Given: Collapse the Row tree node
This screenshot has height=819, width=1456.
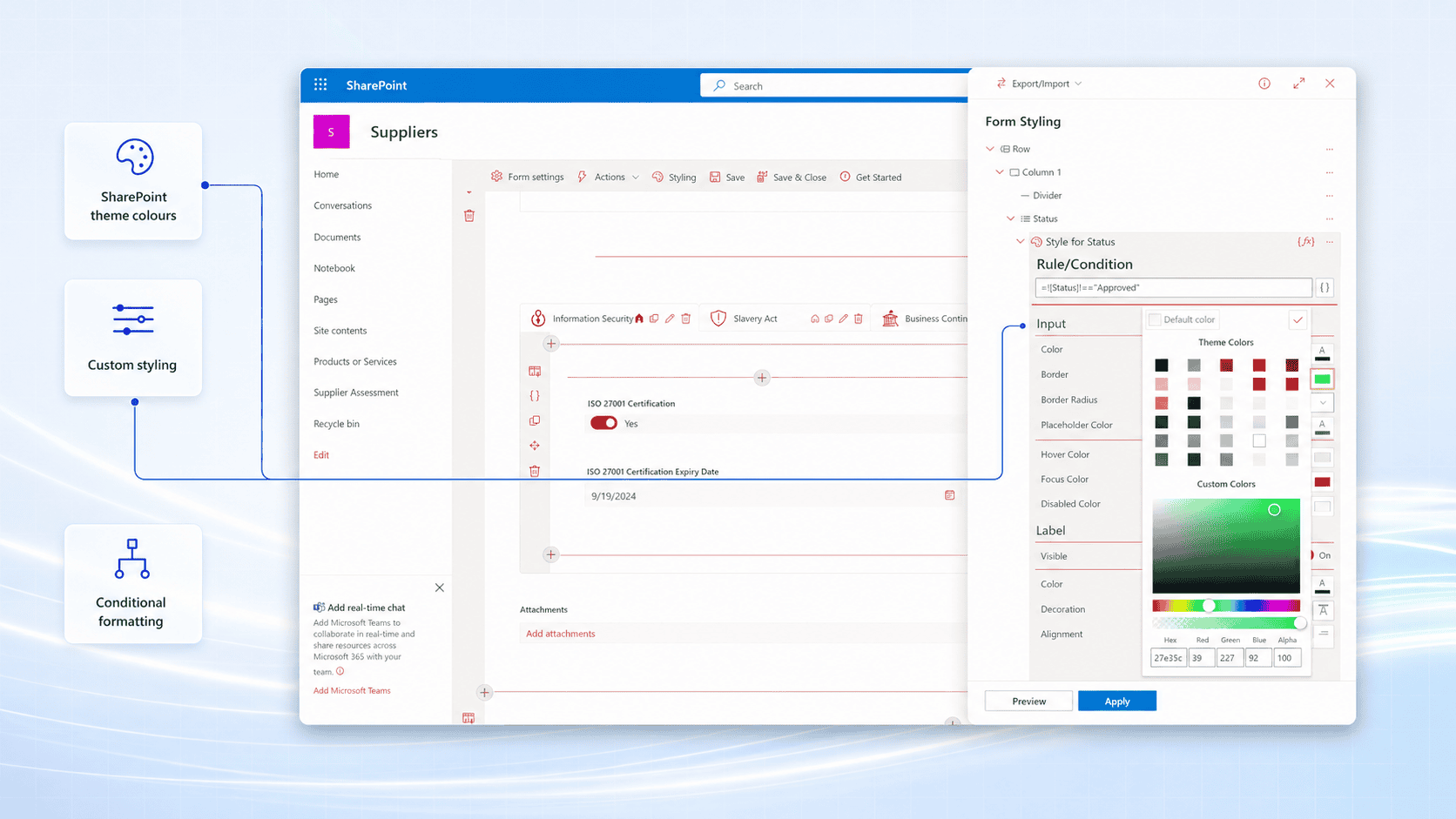Looking at the screenshot, I should (990, 149).
